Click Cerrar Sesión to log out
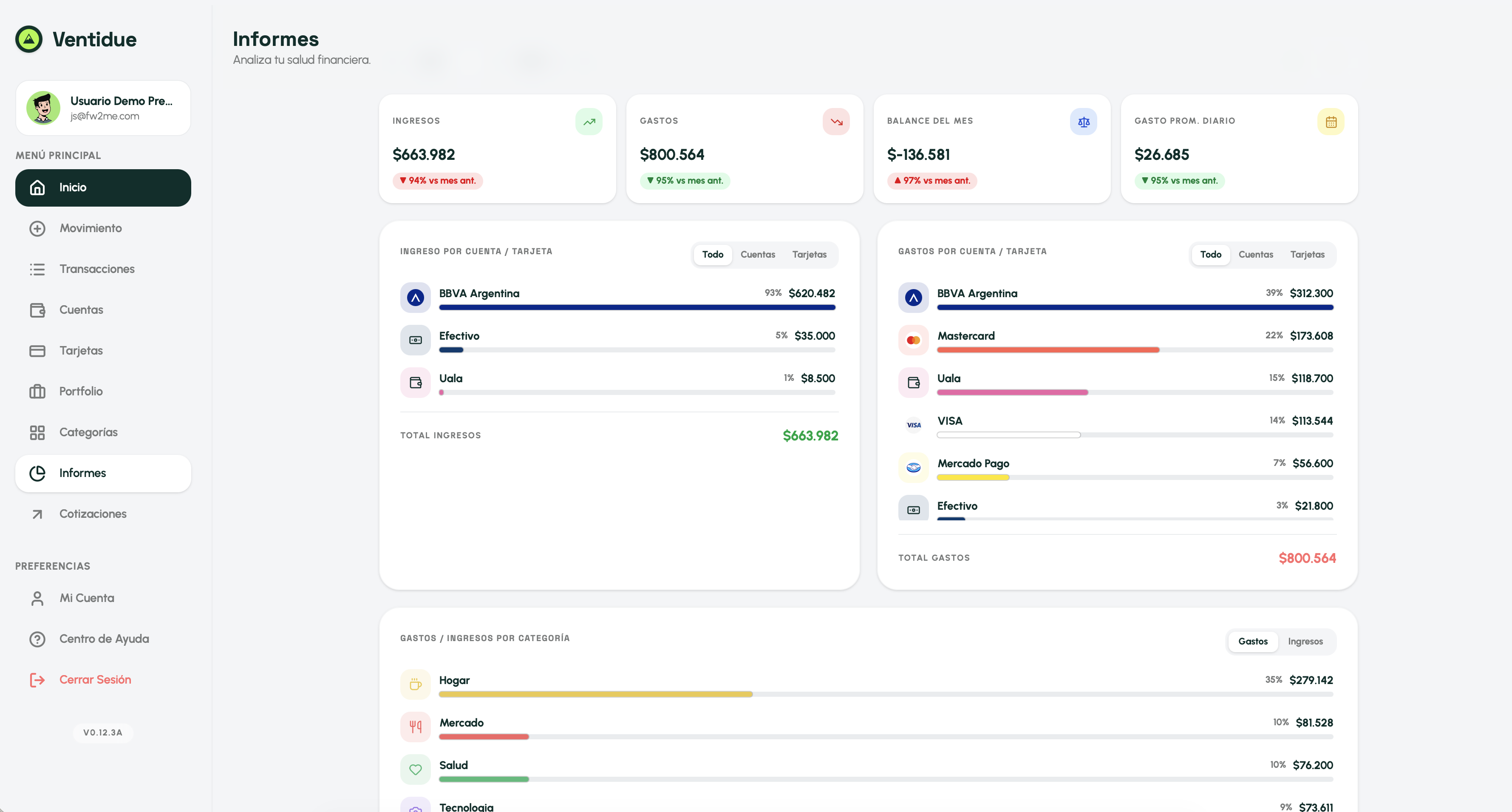1512x812 pixels. (95, 679)
